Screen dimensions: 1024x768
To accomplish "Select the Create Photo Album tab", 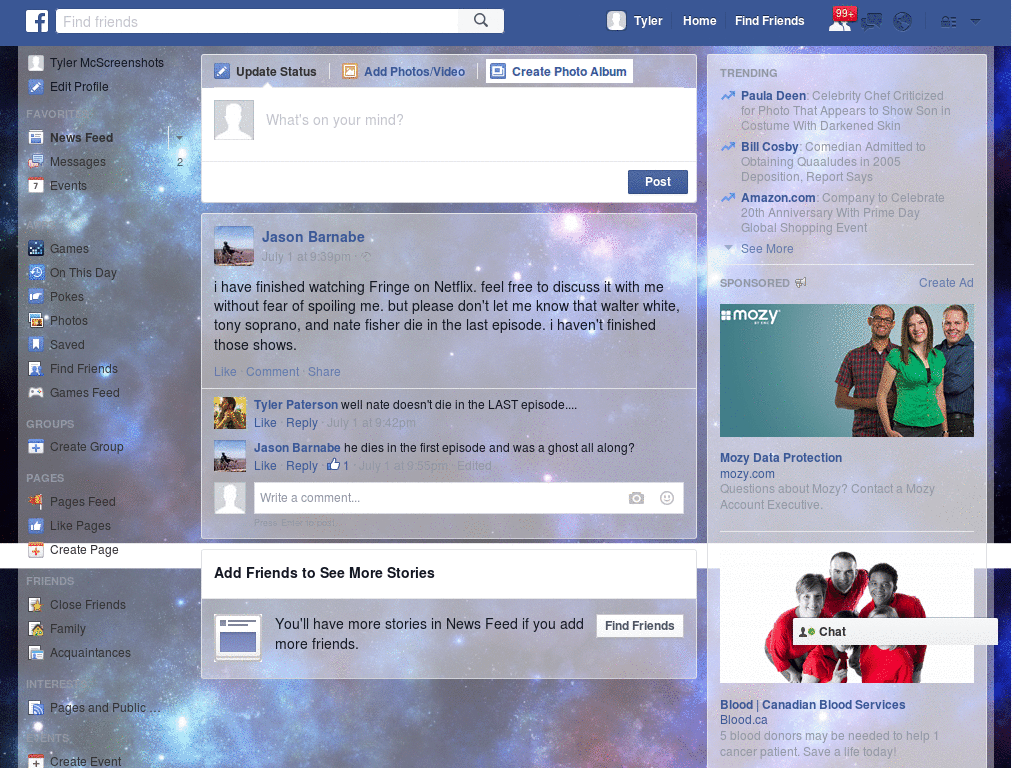I will [x=559, y=71].
